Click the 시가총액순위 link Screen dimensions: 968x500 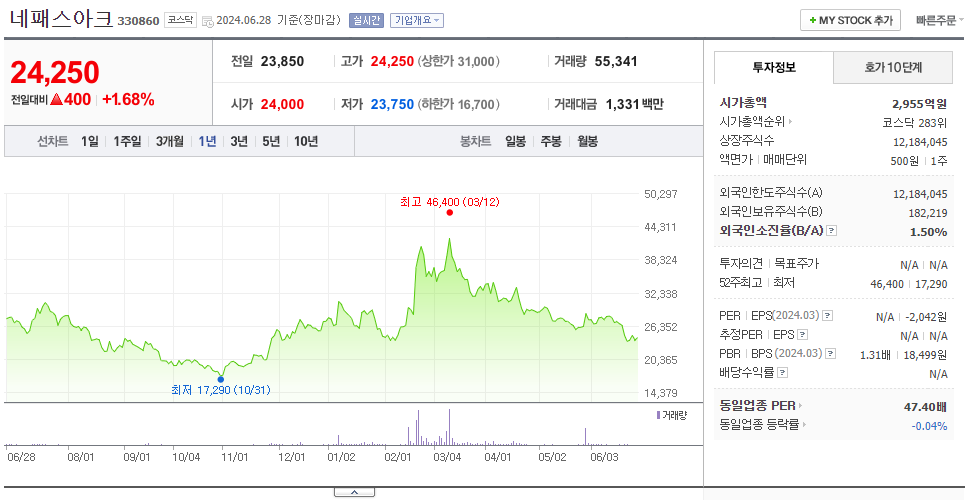coord(756,122)
